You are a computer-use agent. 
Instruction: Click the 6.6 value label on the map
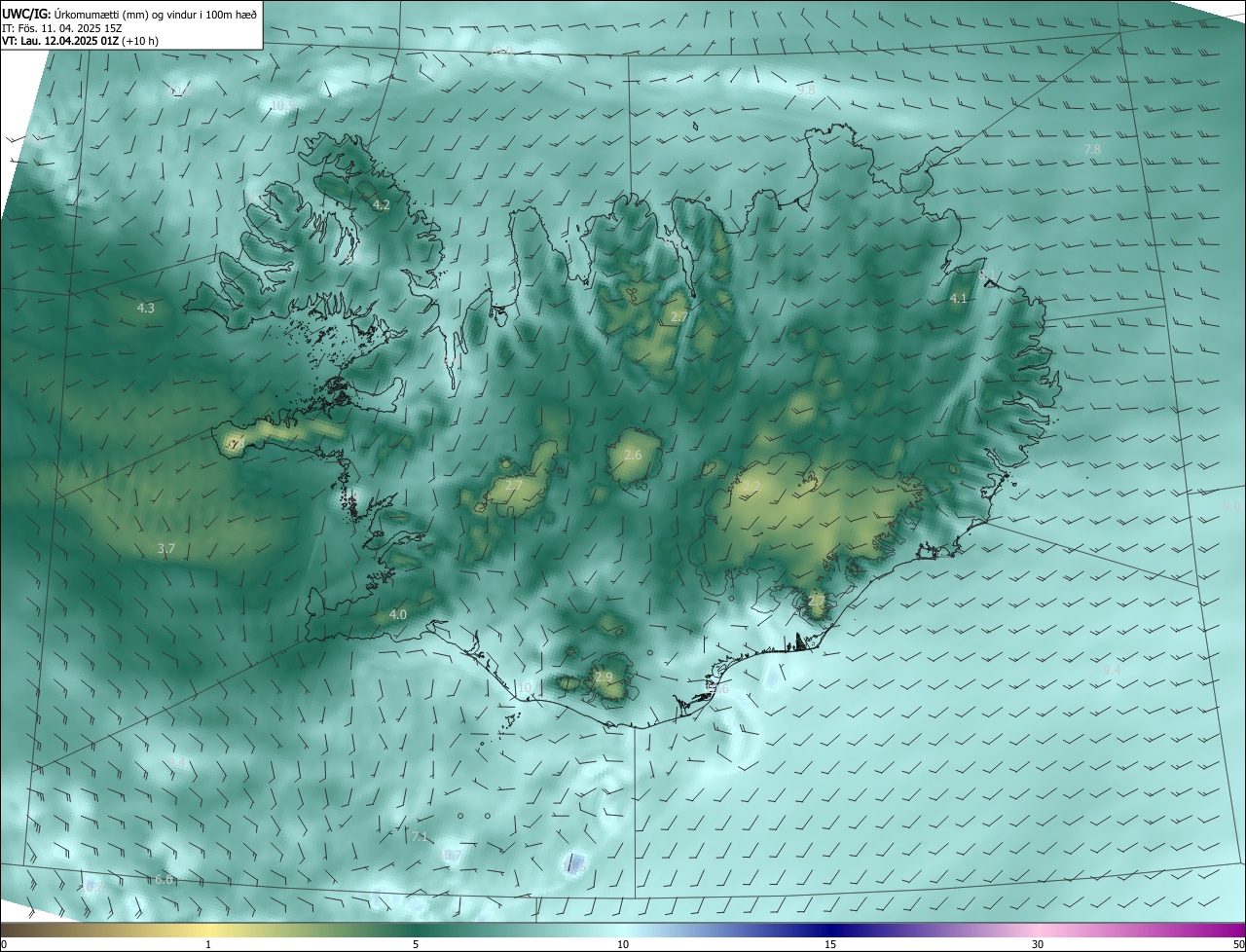pos(164,879)
